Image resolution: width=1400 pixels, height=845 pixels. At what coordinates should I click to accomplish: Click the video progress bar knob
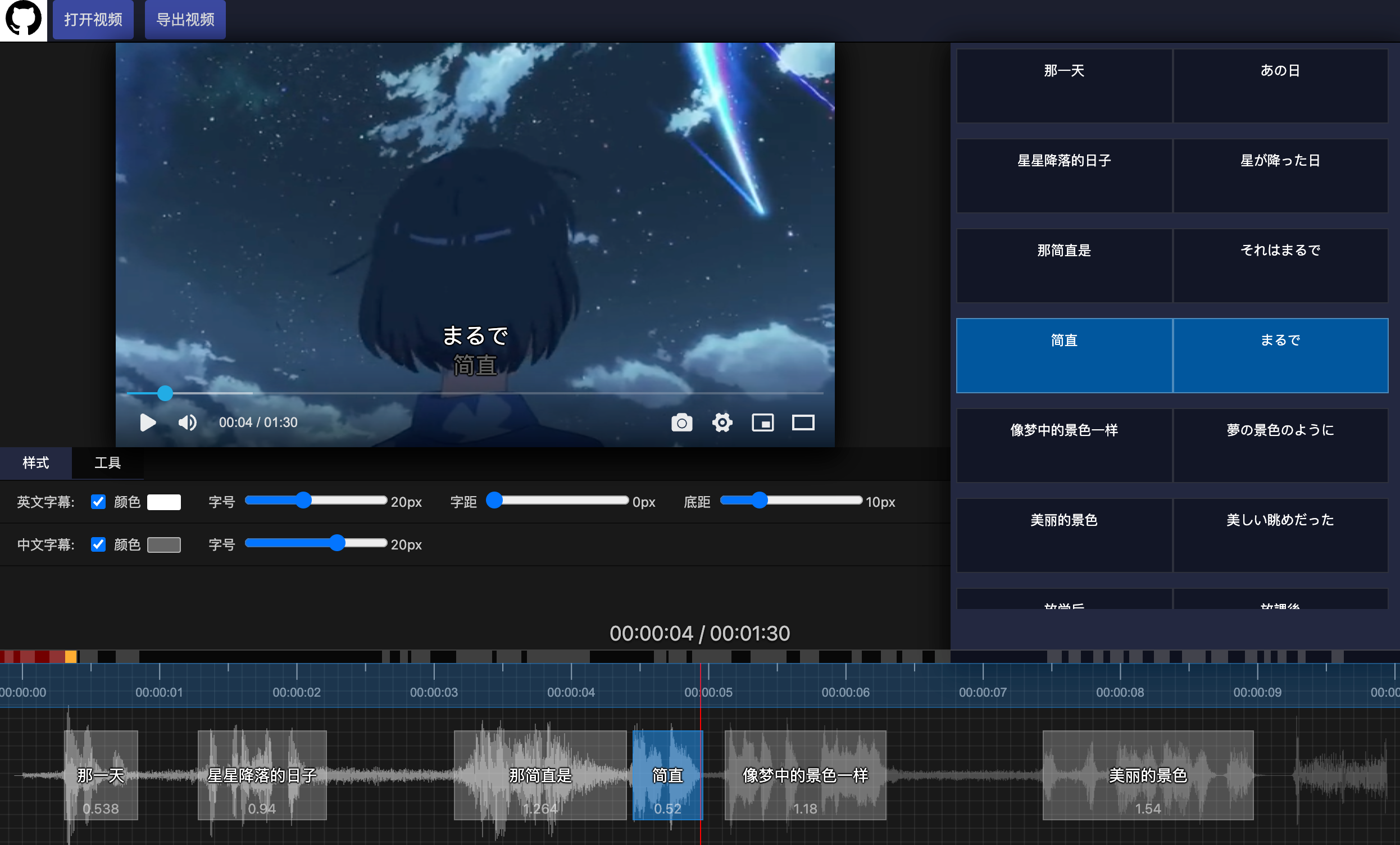(165, 393)
